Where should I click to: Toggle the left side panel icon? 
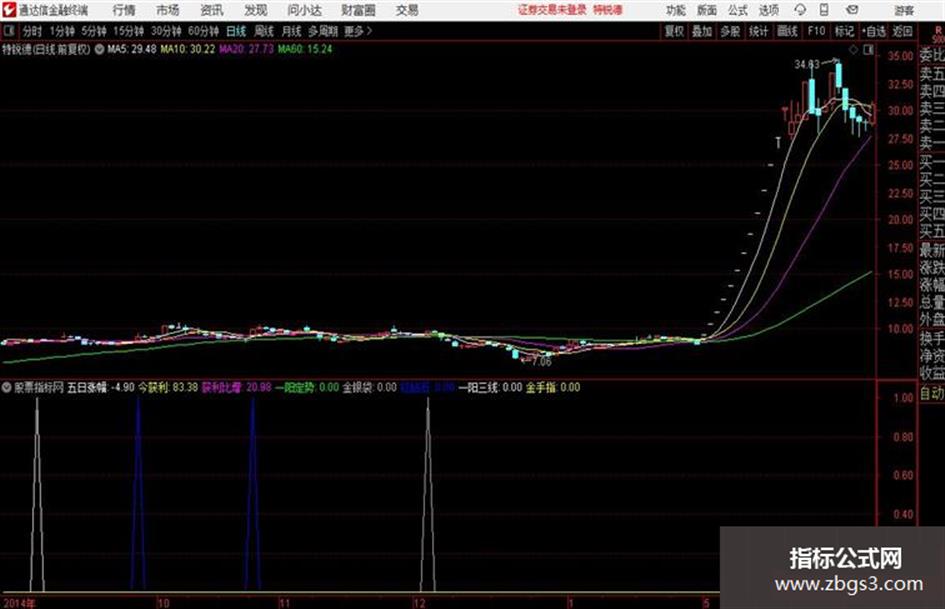(9, 31)
